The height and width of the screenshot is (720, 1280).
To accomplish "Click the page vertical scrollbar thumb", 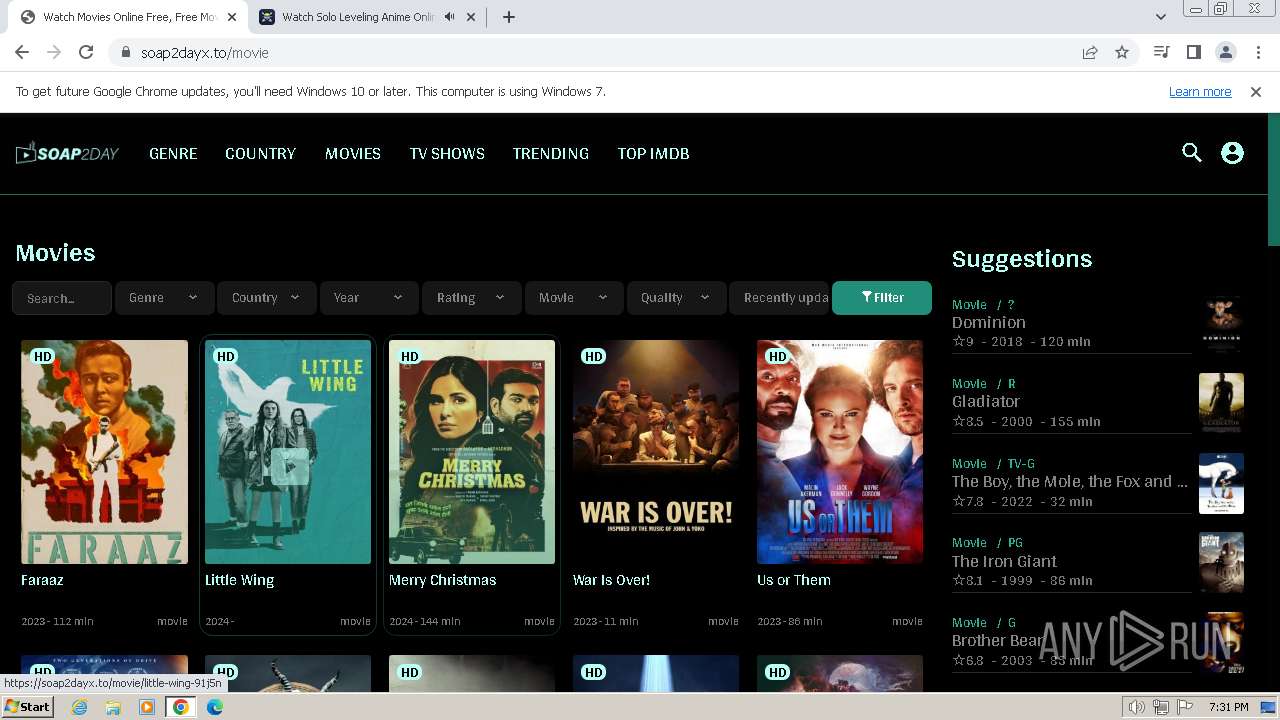I will click(x=1273, y=179).
